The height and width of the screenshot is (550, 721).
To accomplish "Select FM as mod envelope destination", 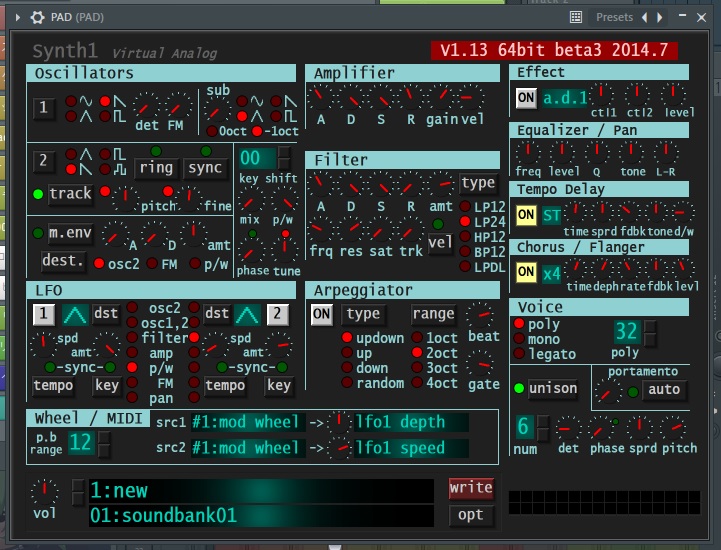I will click(152, 264).
